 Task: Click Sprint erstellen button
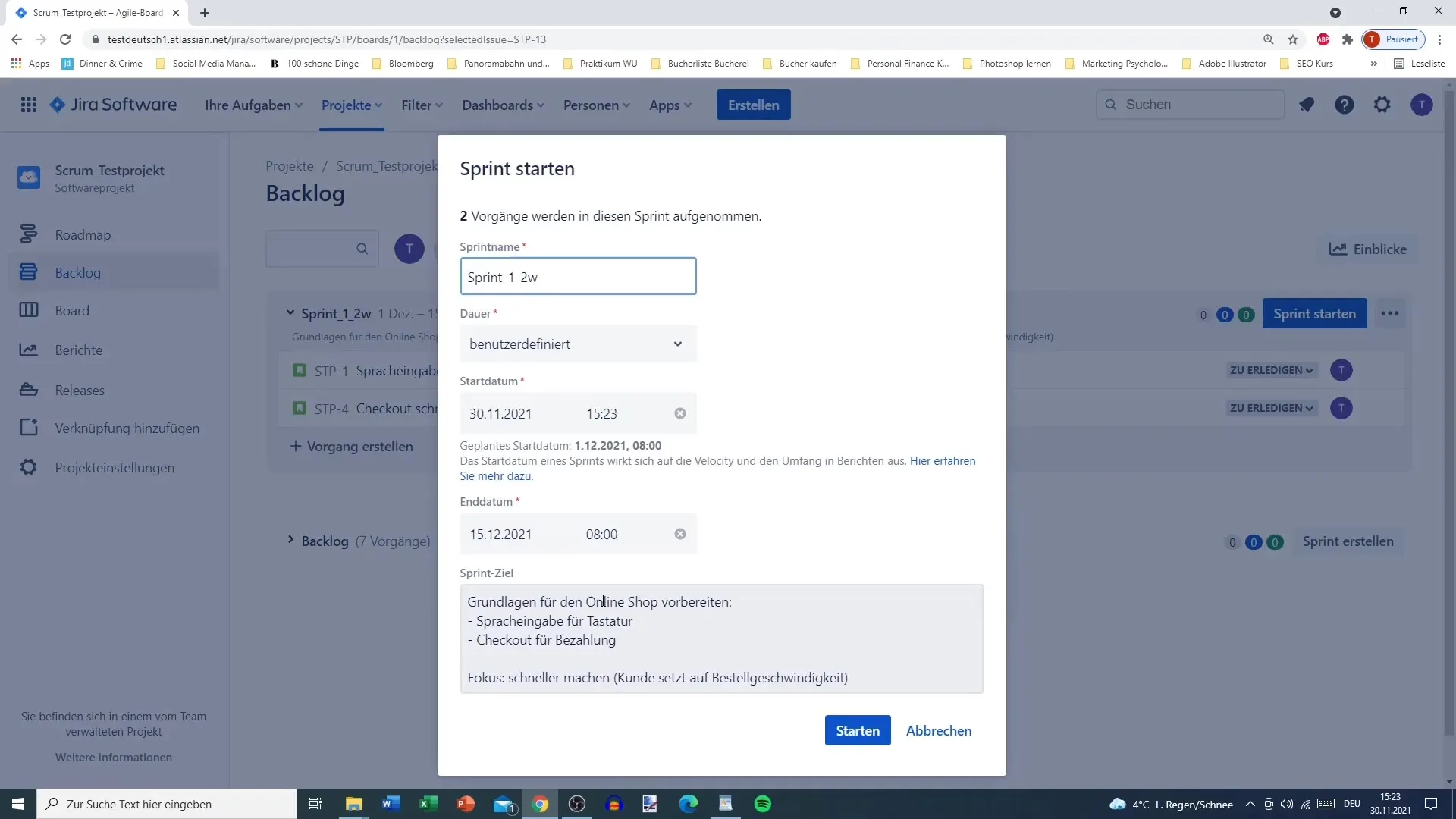[1348, 541]
